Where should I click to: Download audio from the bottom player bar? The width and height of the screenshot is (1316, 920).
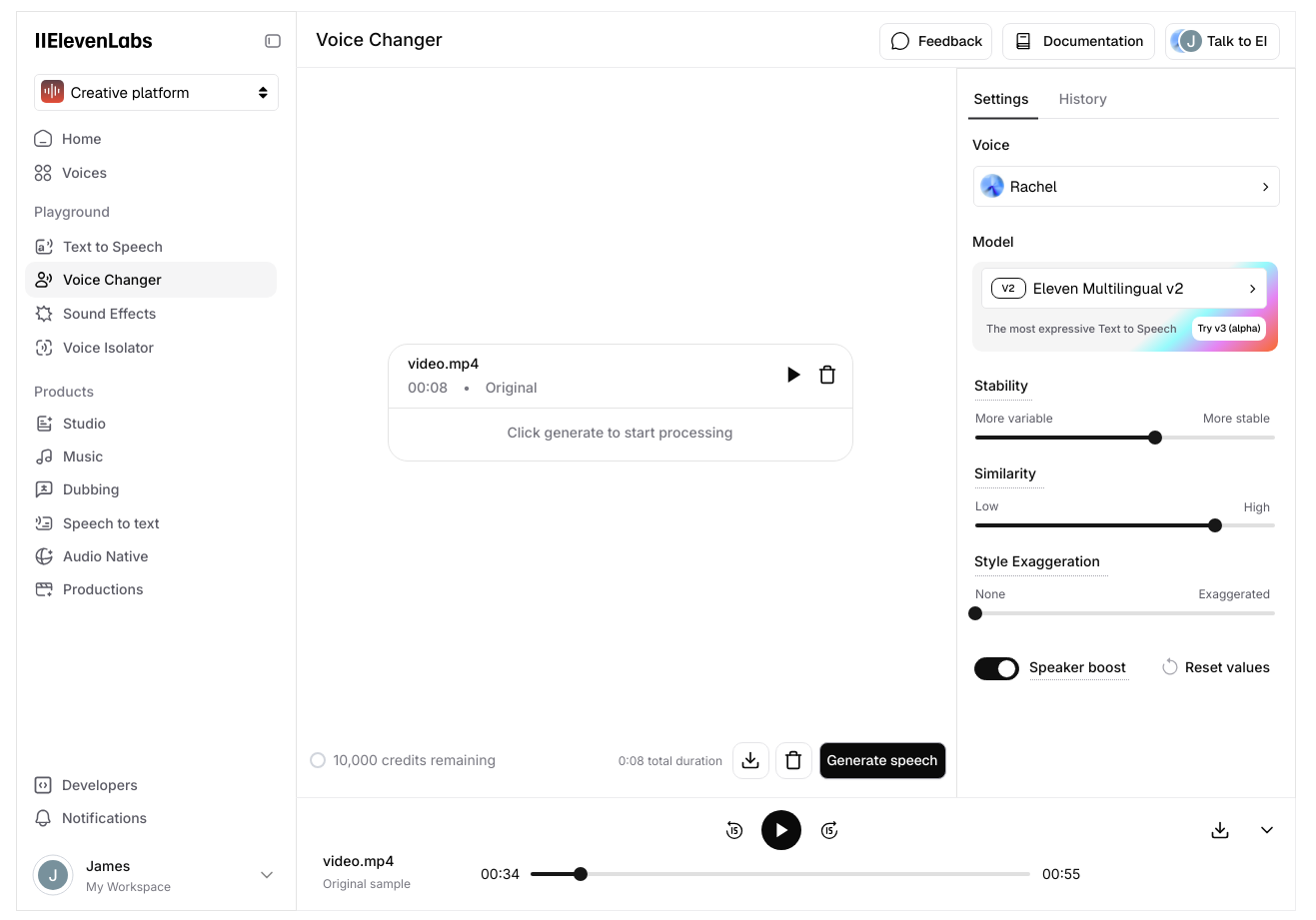pyautogui.click(x=1220, y=830)
